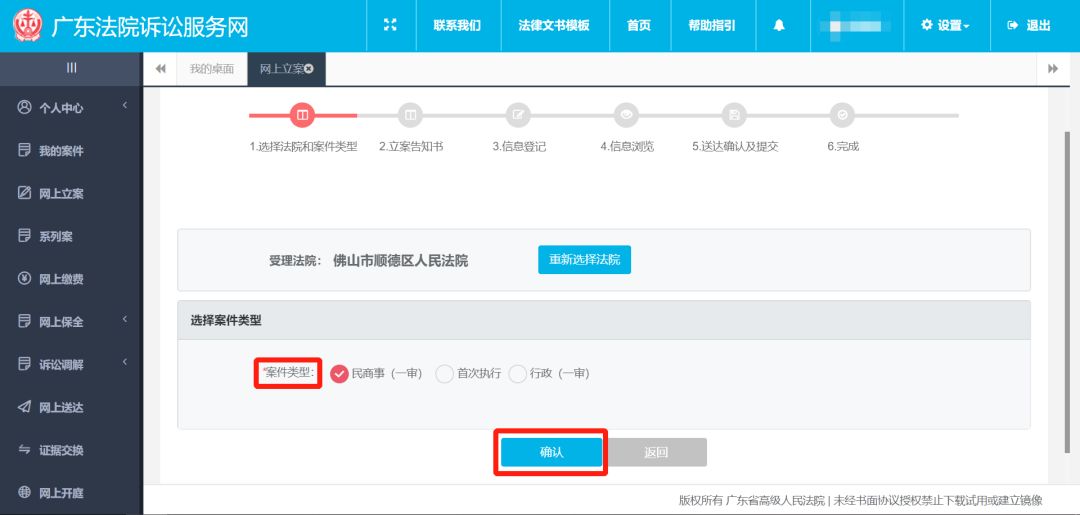1080x515 pixels.
Task: Click the 佛山市顺德区人民法院 court name text
Action: pos(400,261)
